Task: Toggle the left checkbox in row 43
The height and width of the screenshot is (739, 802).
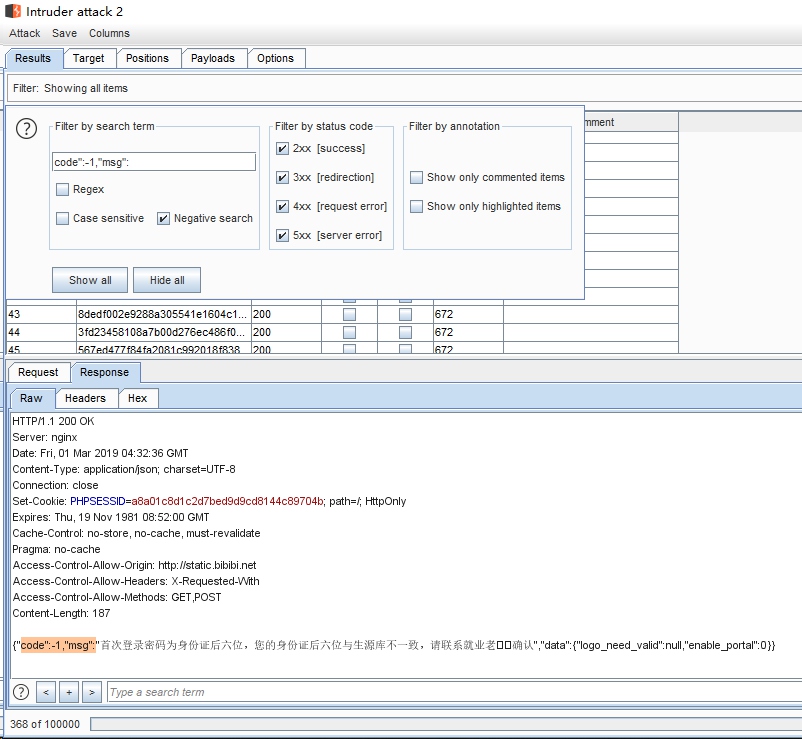Action: point(349,315)
